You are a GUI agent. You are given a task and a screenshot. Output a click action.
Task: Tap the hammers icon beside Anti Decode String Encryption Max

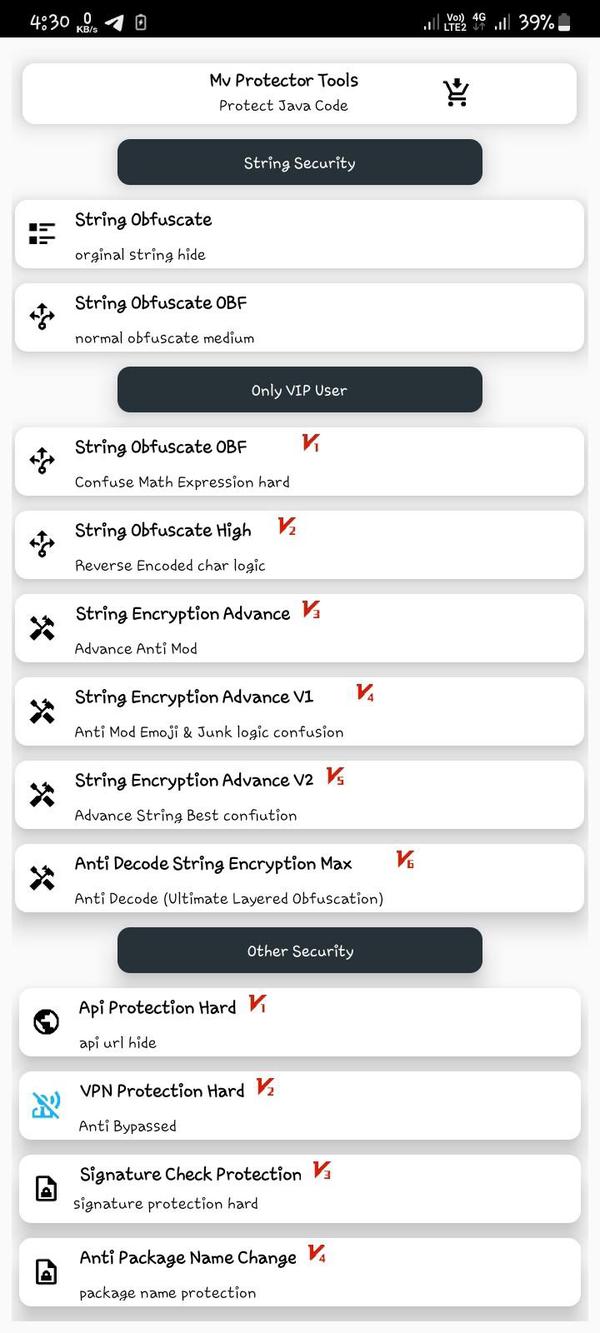(x=41, y=877)
